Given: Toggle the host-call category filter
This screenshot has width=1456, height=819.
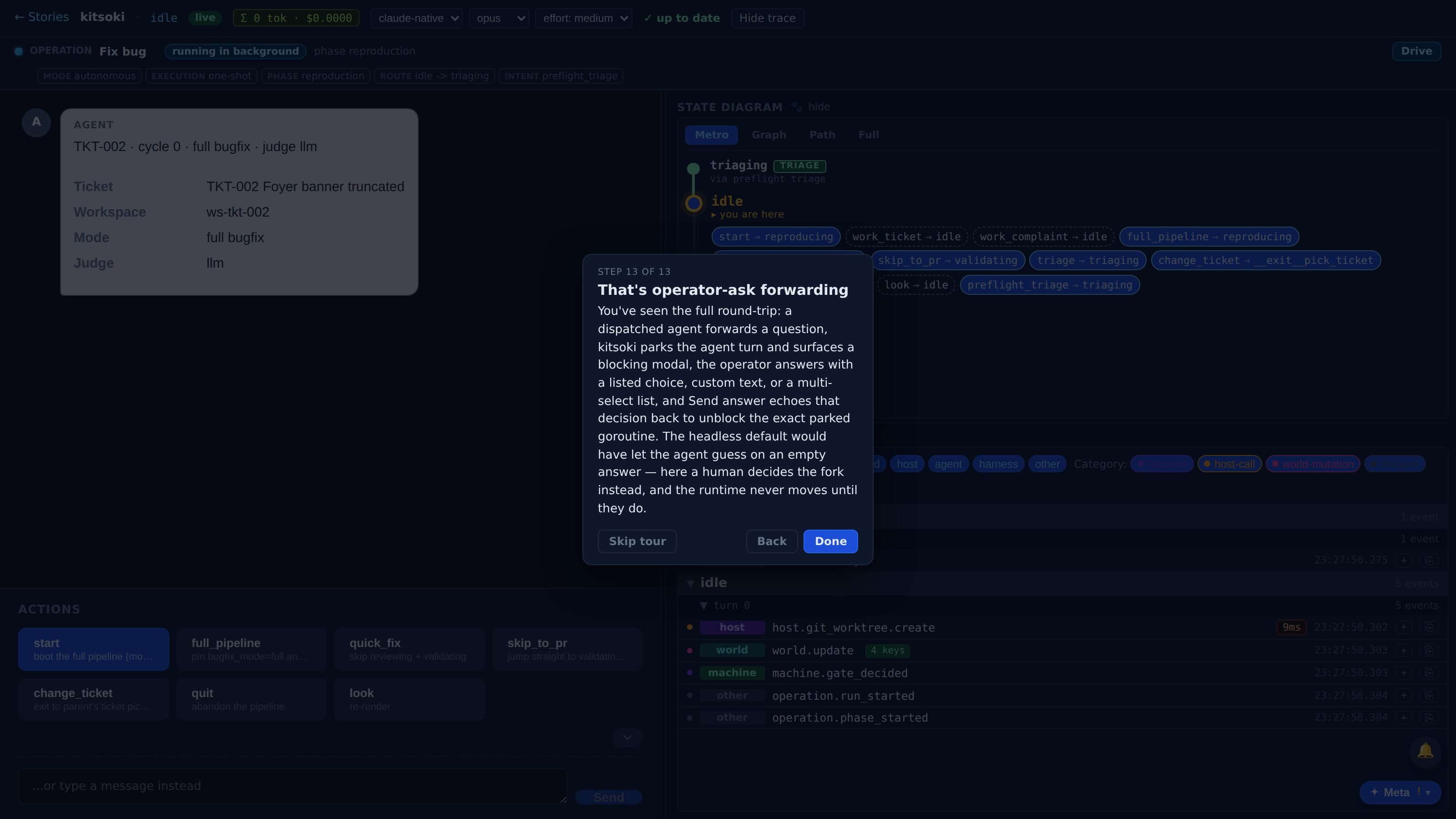Looking at the screenshot, I should (x=1229, y=464).
